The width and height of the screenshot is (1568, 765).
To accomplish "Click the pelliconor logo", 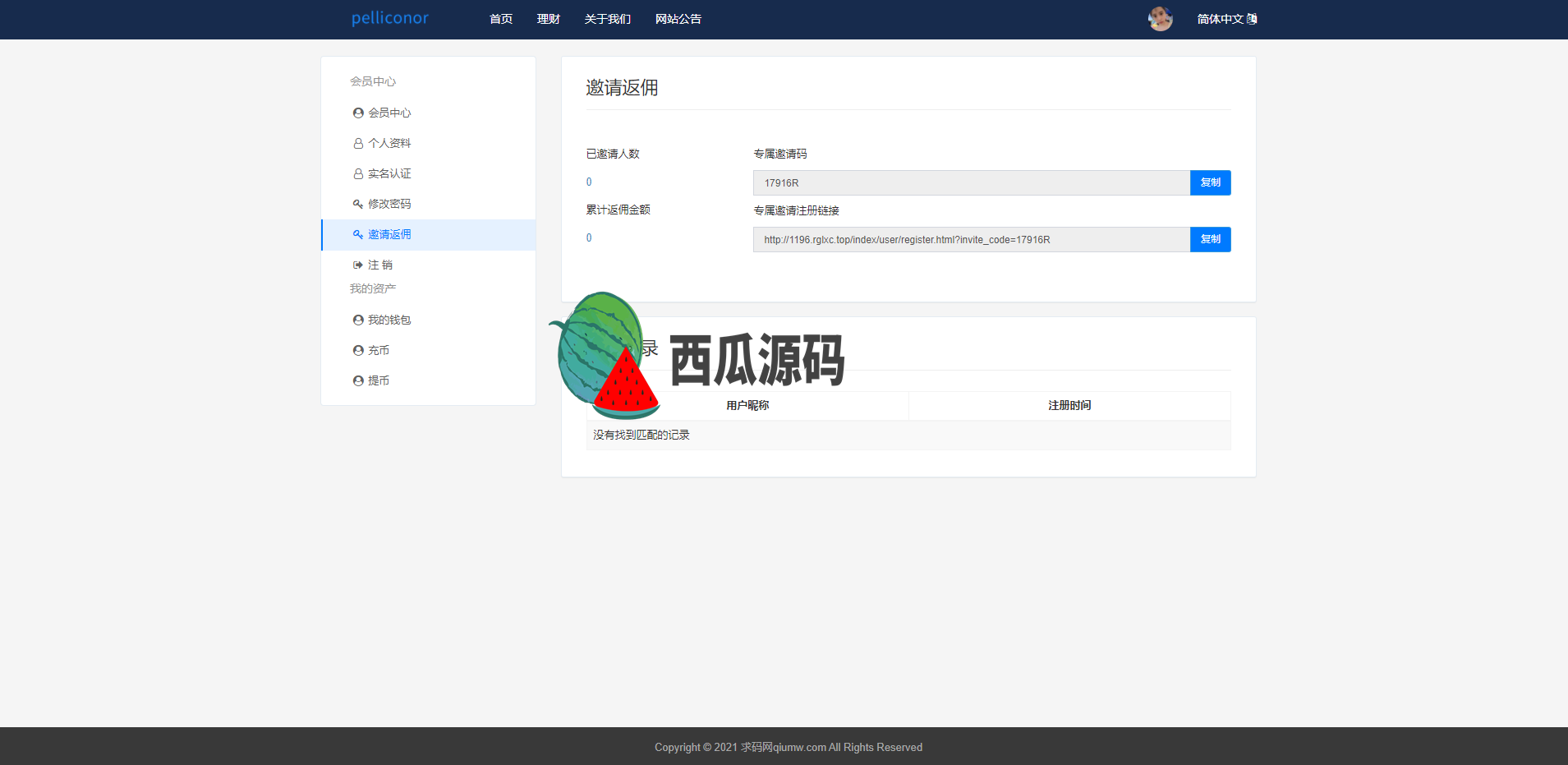I will pyautogui.click(x=389, y=18).
